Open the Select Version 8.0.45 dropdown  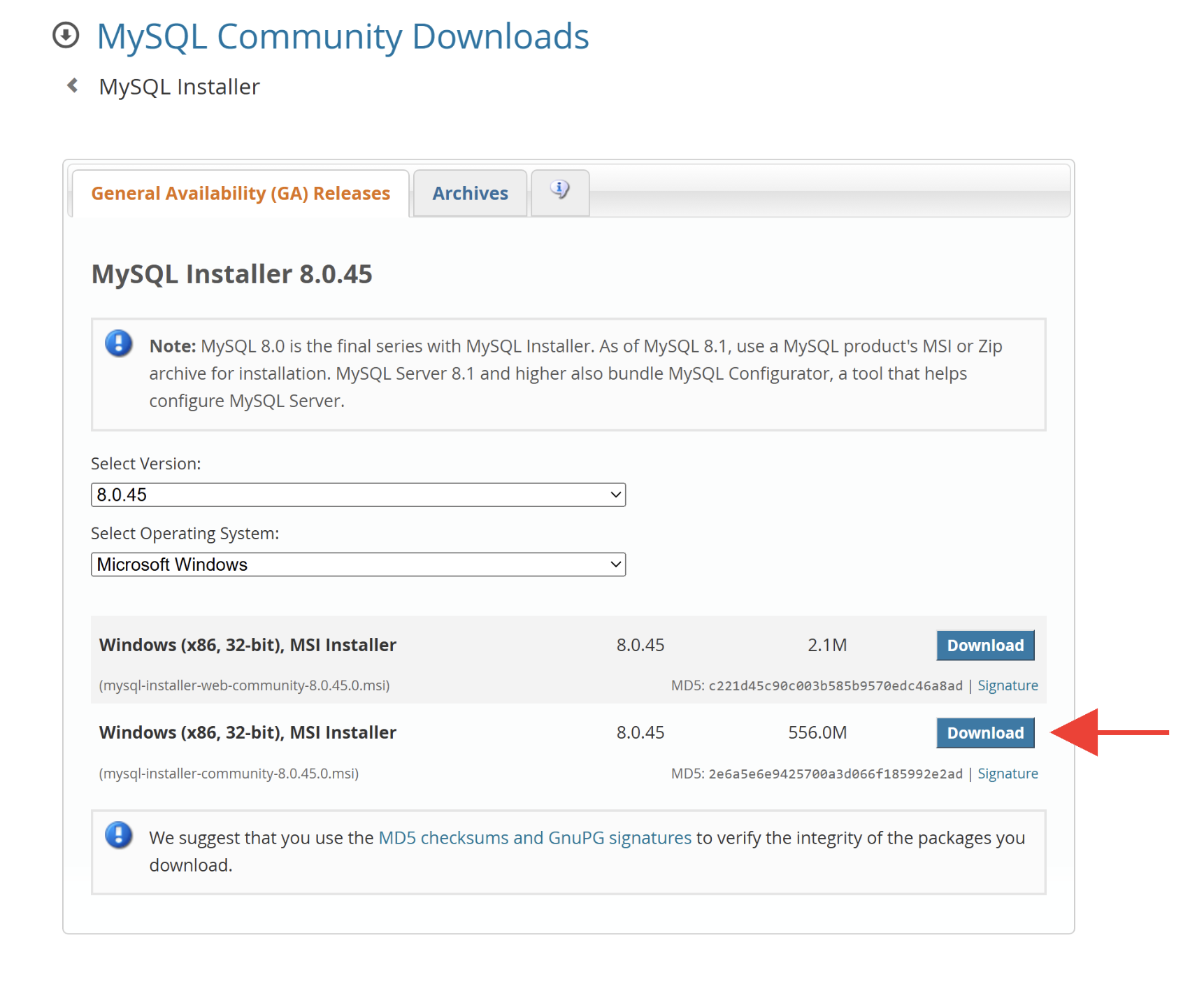coord(358,494)
